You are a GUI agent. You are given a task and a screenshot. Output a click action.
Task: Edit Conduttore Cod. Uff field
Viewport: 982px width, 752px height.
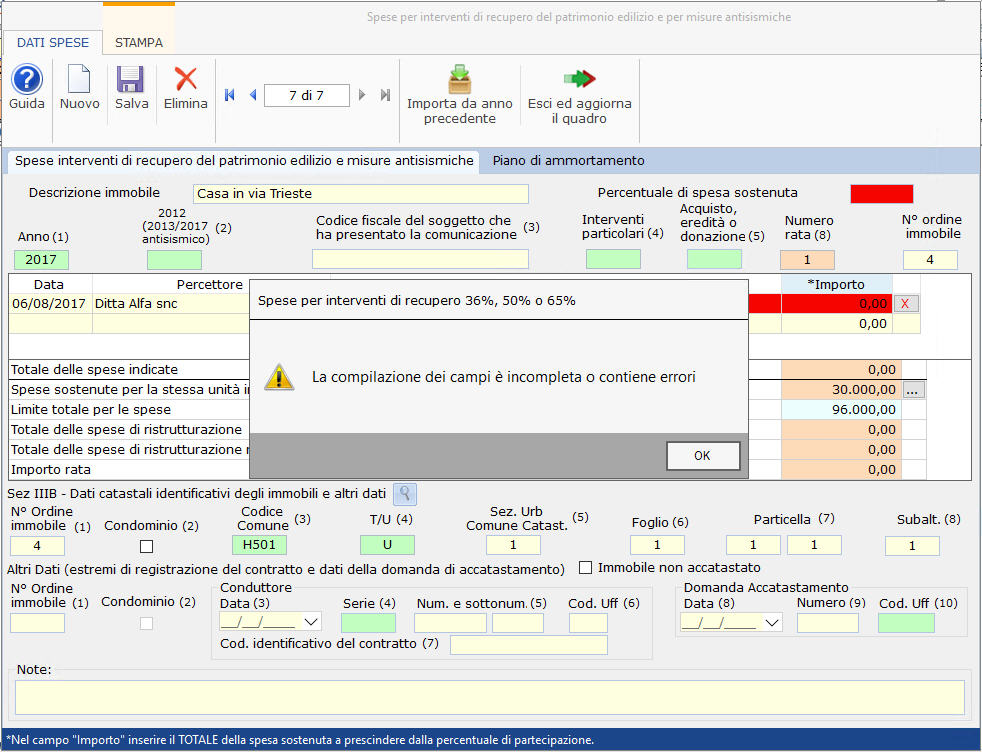coord(588,623)
